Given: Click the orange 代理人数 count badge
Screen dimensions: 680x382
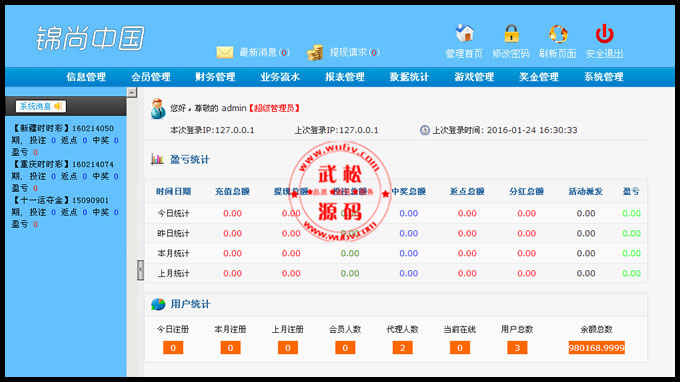Looking at the screenshot, I should pyautogui.click(x=402, y=348).
